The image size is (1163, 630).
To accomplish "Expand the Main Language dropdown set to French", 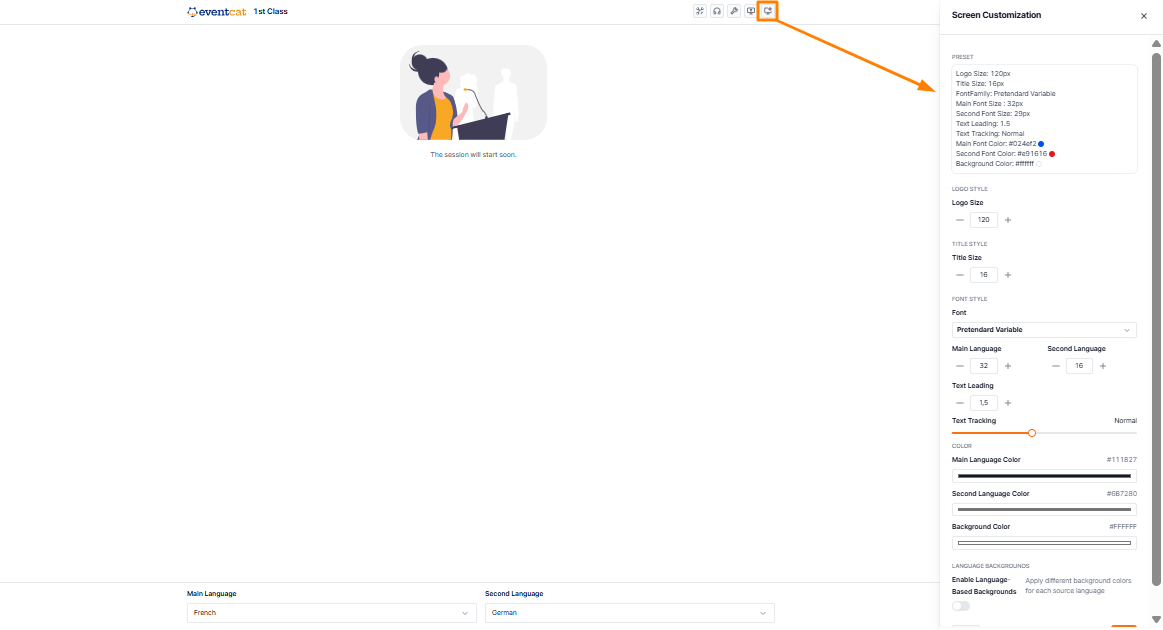I will pos(331,613).
